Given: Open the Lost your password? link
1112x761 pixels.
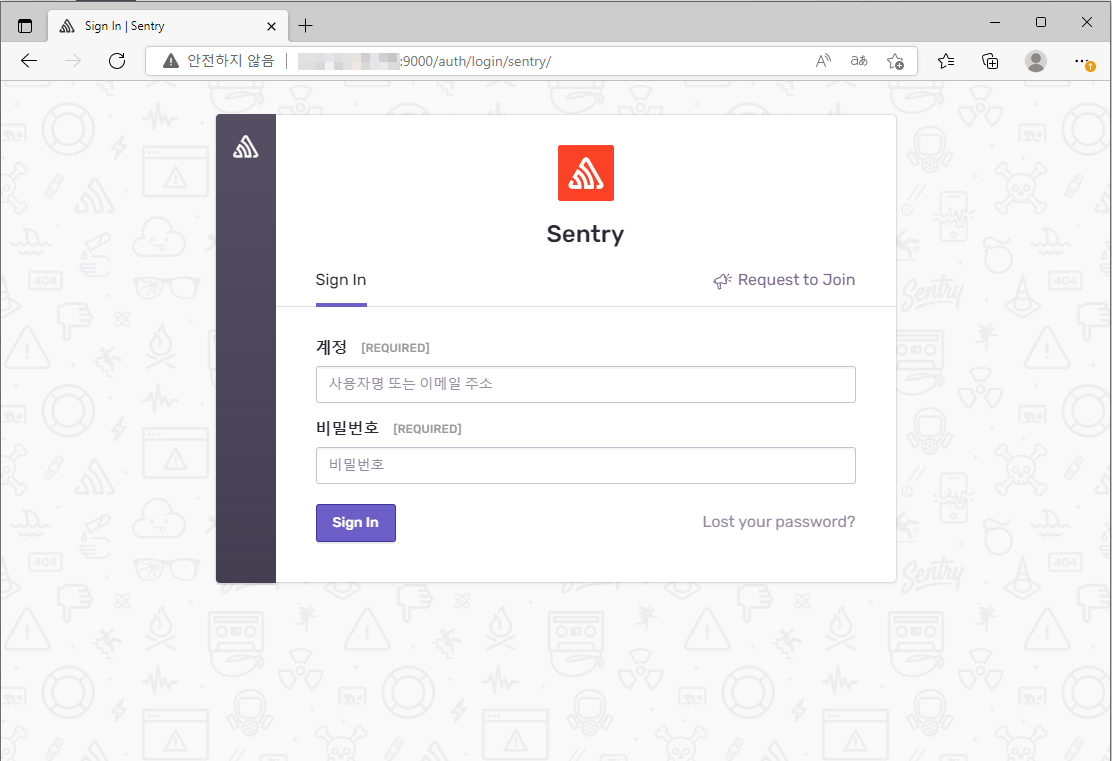Looking at the screenshot, I should tap(779, 522).
